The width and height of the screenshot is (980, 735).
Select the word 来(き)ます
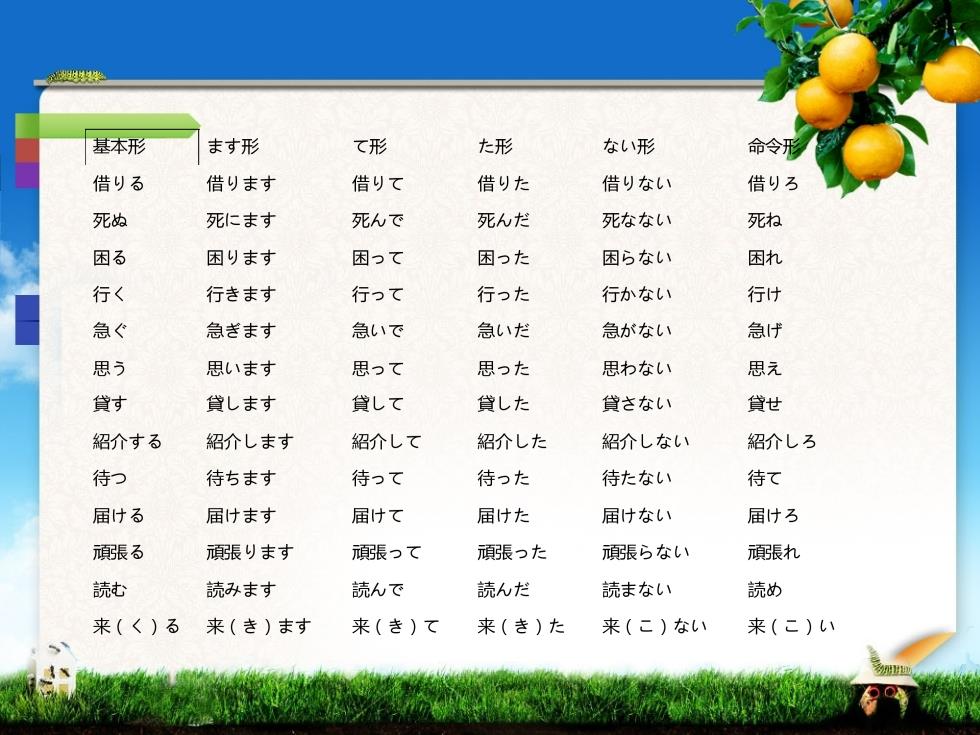coord(259,626)
